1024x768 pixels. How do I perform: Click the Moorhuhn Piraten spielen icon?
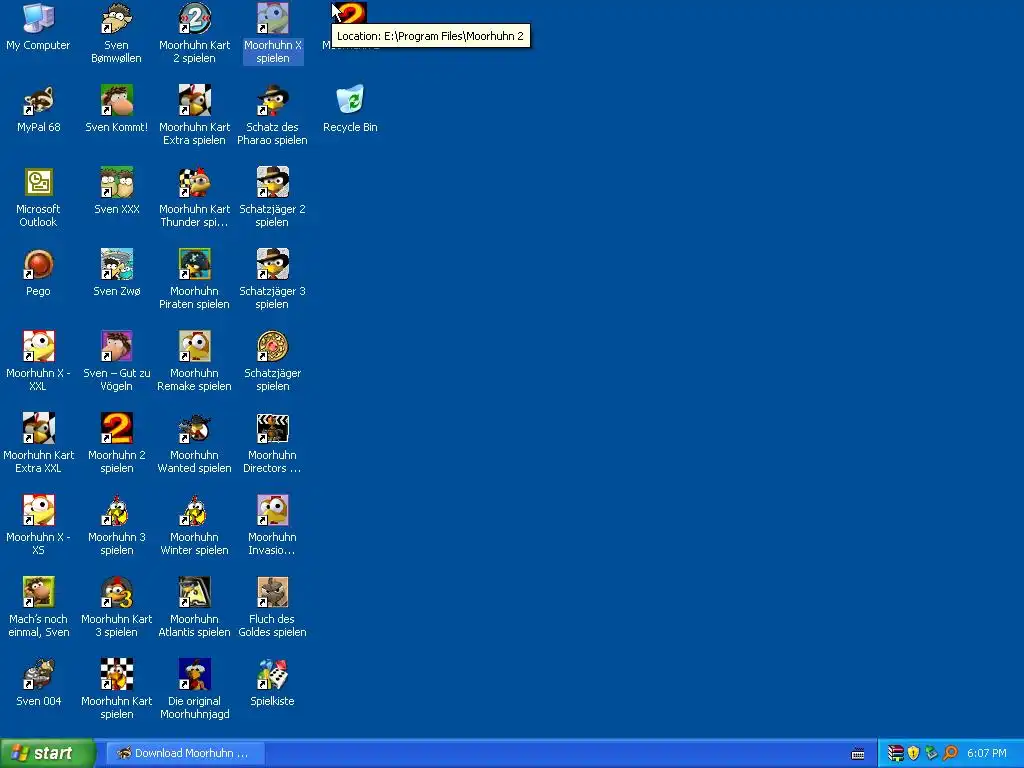(195, 264)
